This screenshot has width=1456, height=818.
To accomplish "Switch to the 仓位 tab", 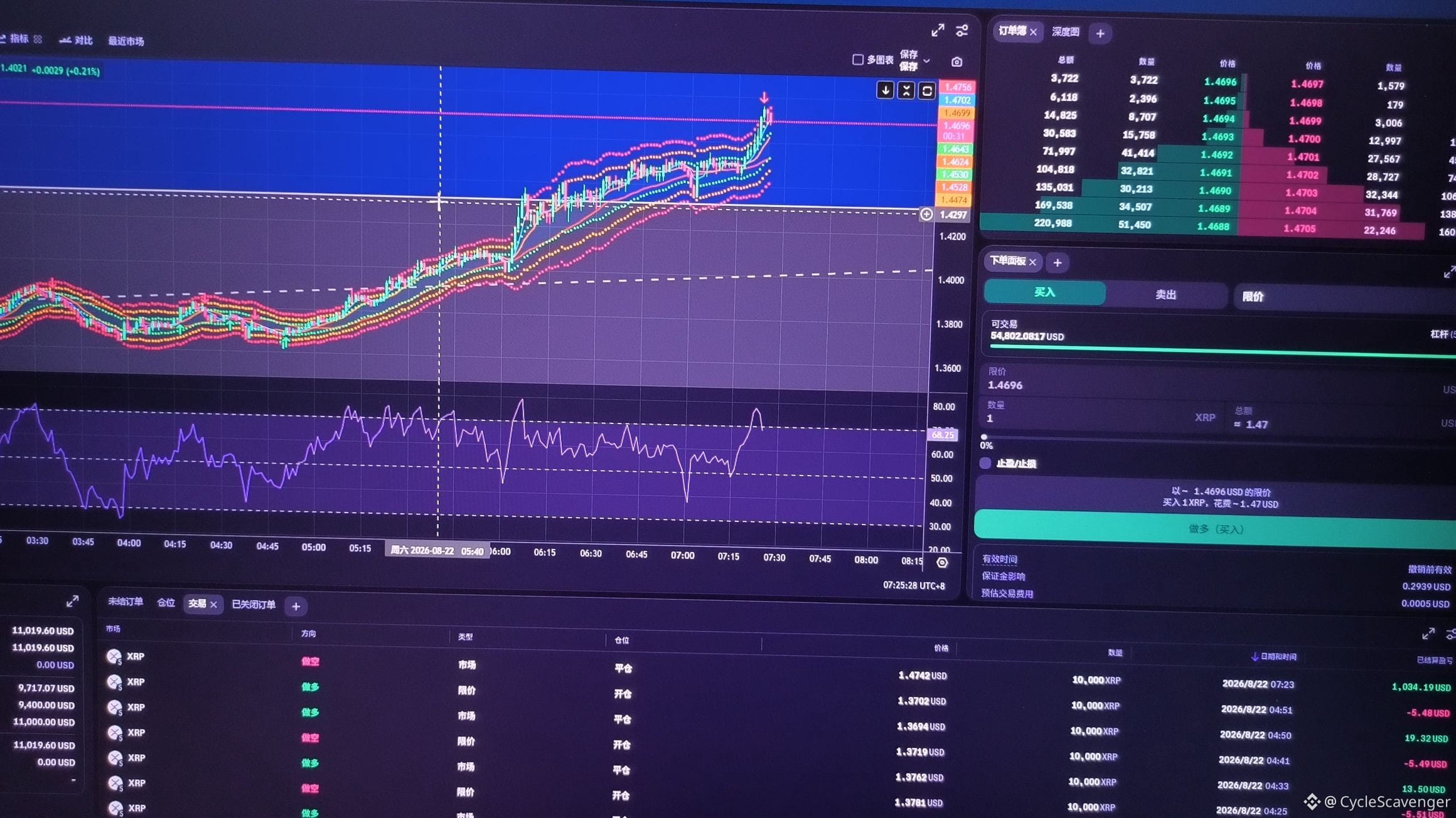I will pyautogui.click(x=166, y=603).
